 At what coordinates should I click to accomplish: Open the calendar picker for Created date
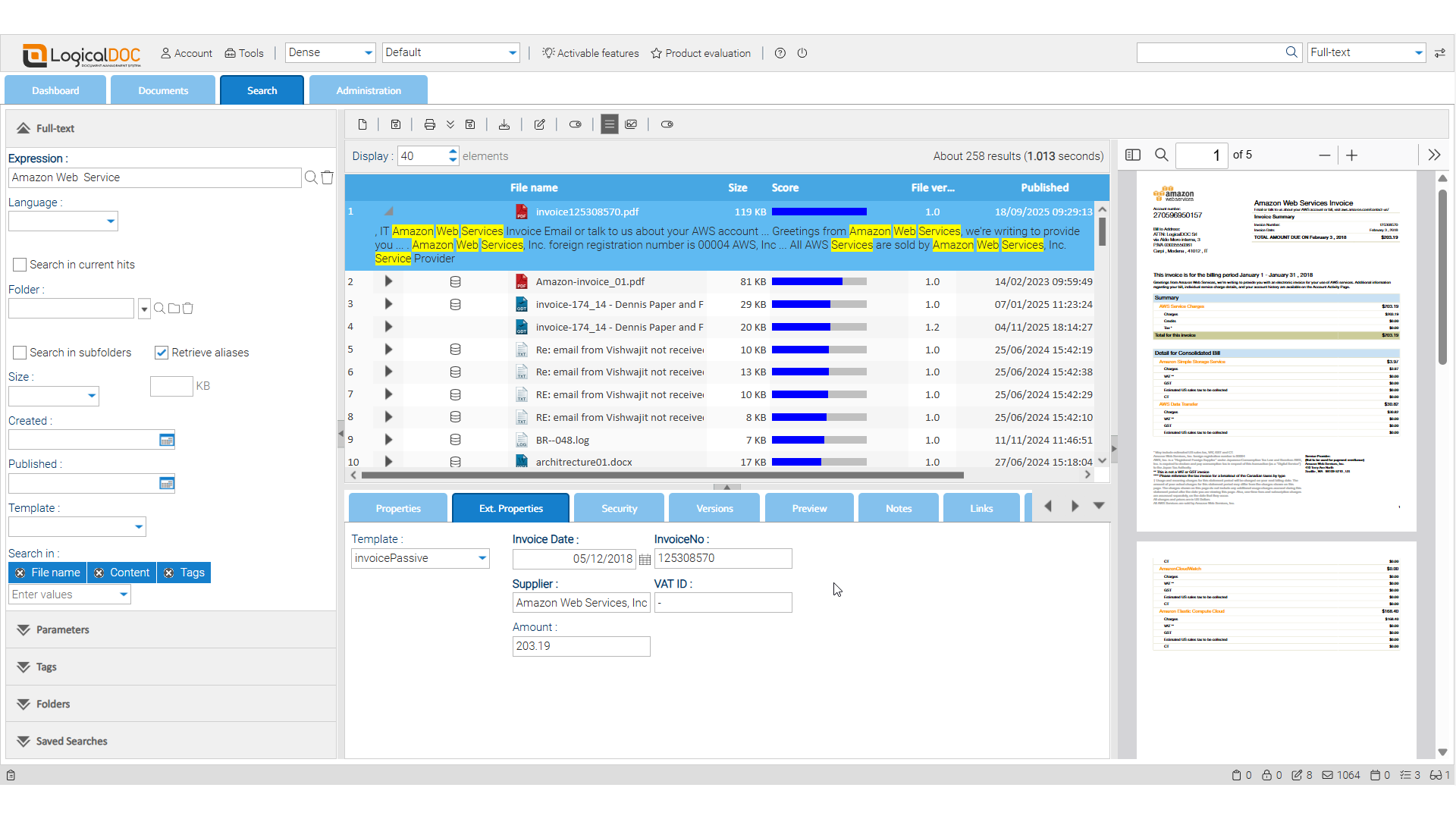click(x=167, y=441)
